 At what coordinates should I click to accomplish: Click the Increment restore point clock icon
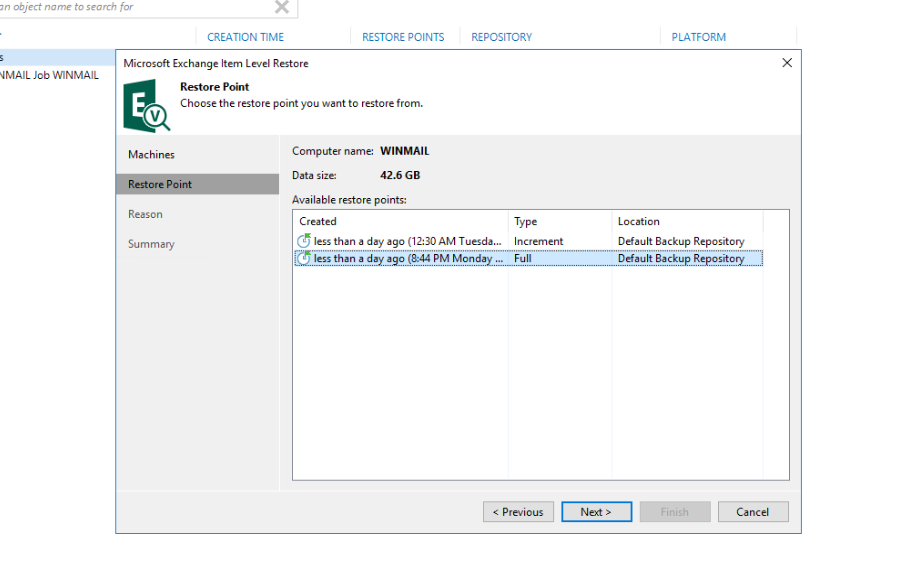[x=304, y=241]
